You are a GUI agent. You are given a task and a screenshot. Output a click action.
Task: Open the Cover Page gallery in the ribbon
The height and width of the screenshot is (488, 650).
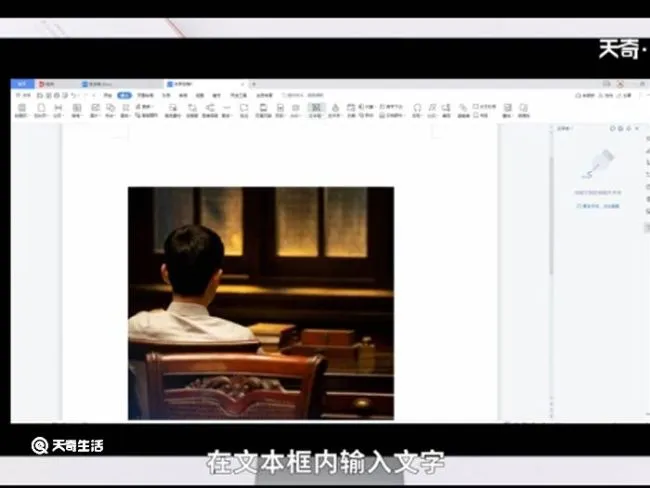[22, 111]
